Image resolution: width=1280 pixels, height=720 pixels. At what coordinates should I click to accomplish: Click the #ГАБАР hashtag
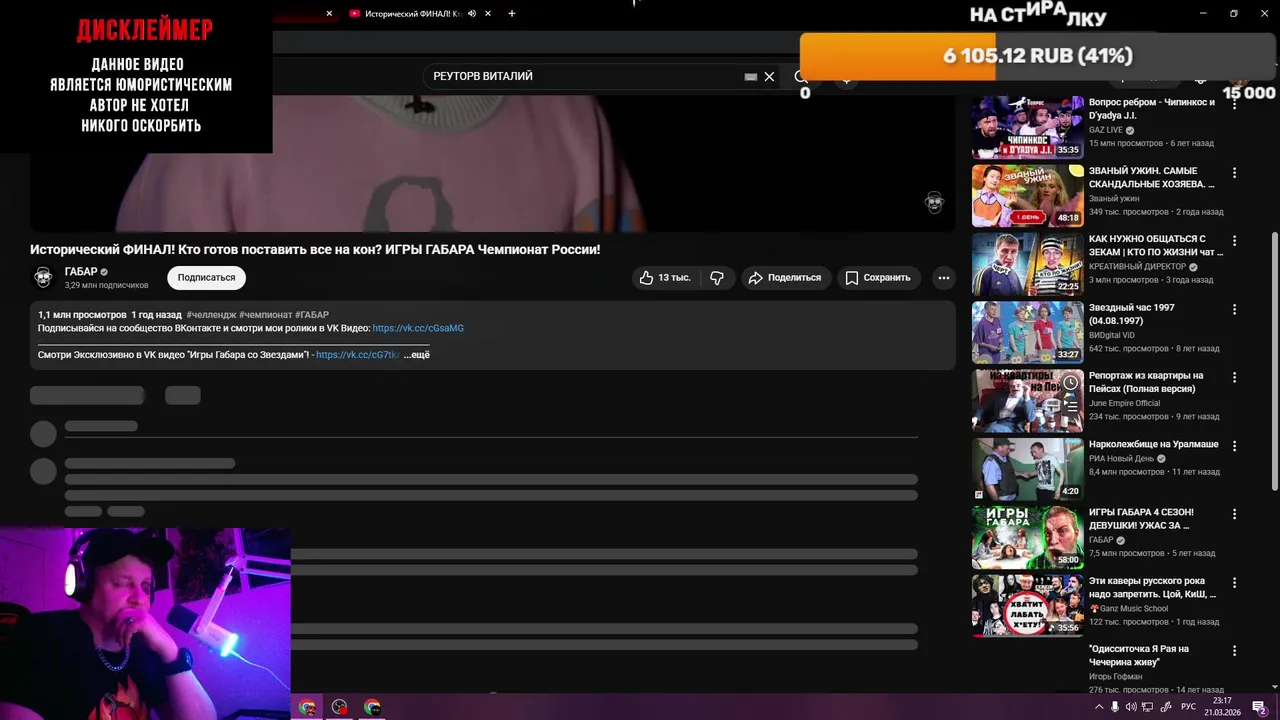pos(312,315)
